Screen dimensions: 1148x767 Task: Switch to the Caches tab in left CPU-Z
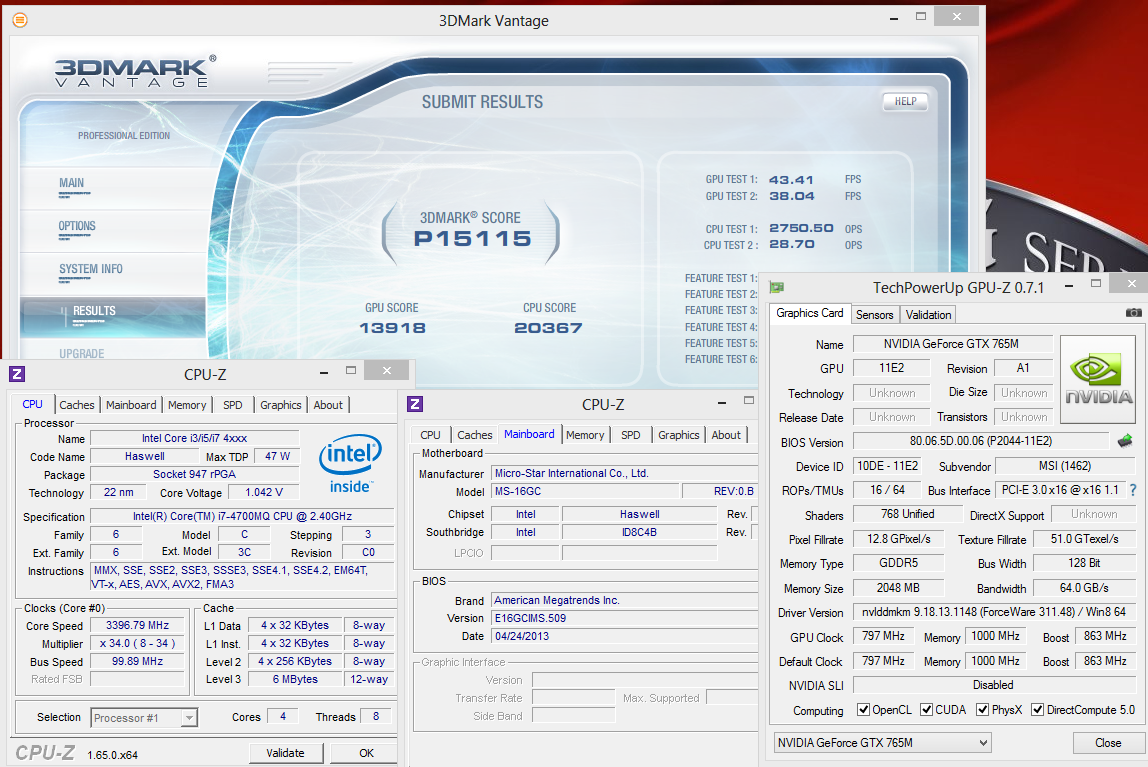pyautogui.click(x=77, y=405)
